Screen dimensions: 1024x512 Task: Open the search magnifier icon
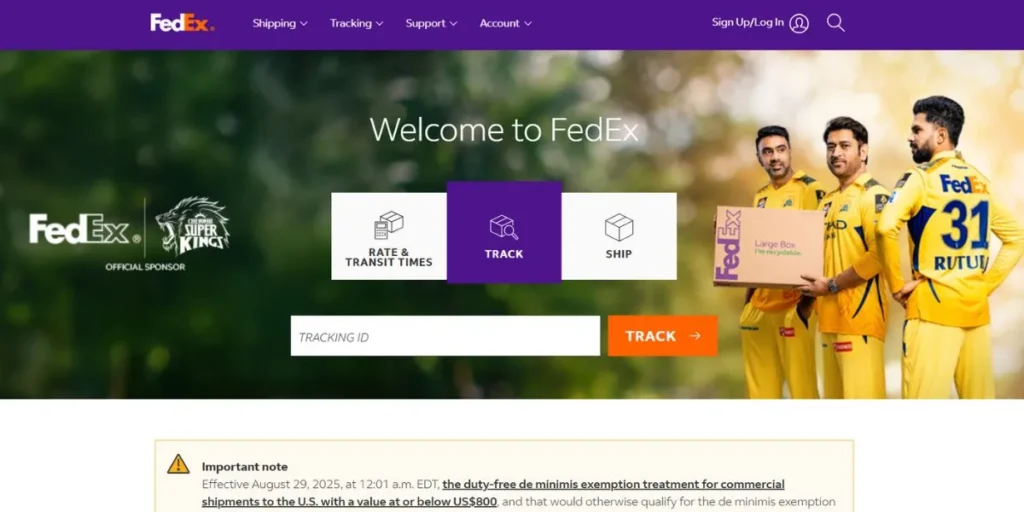tap(835, 23)
